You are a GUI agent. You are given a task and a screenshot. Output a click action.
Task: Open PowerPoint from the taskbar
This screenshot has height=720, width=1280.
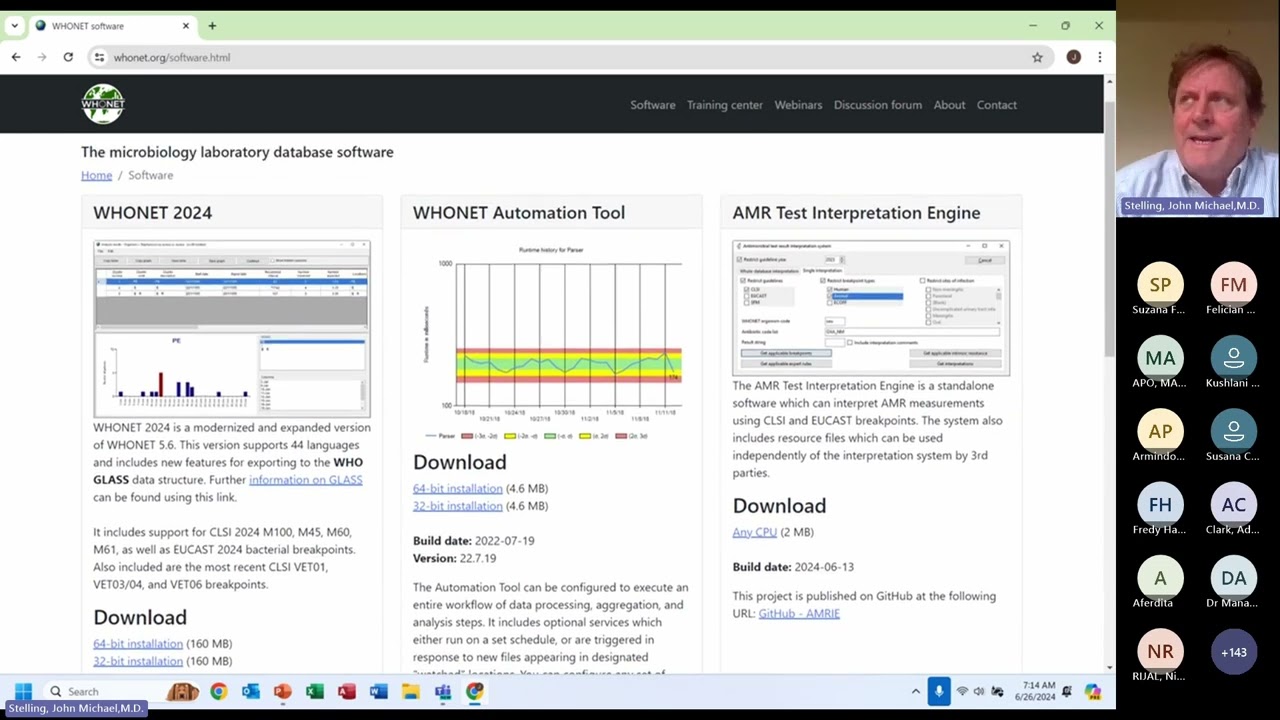[282, 691]
